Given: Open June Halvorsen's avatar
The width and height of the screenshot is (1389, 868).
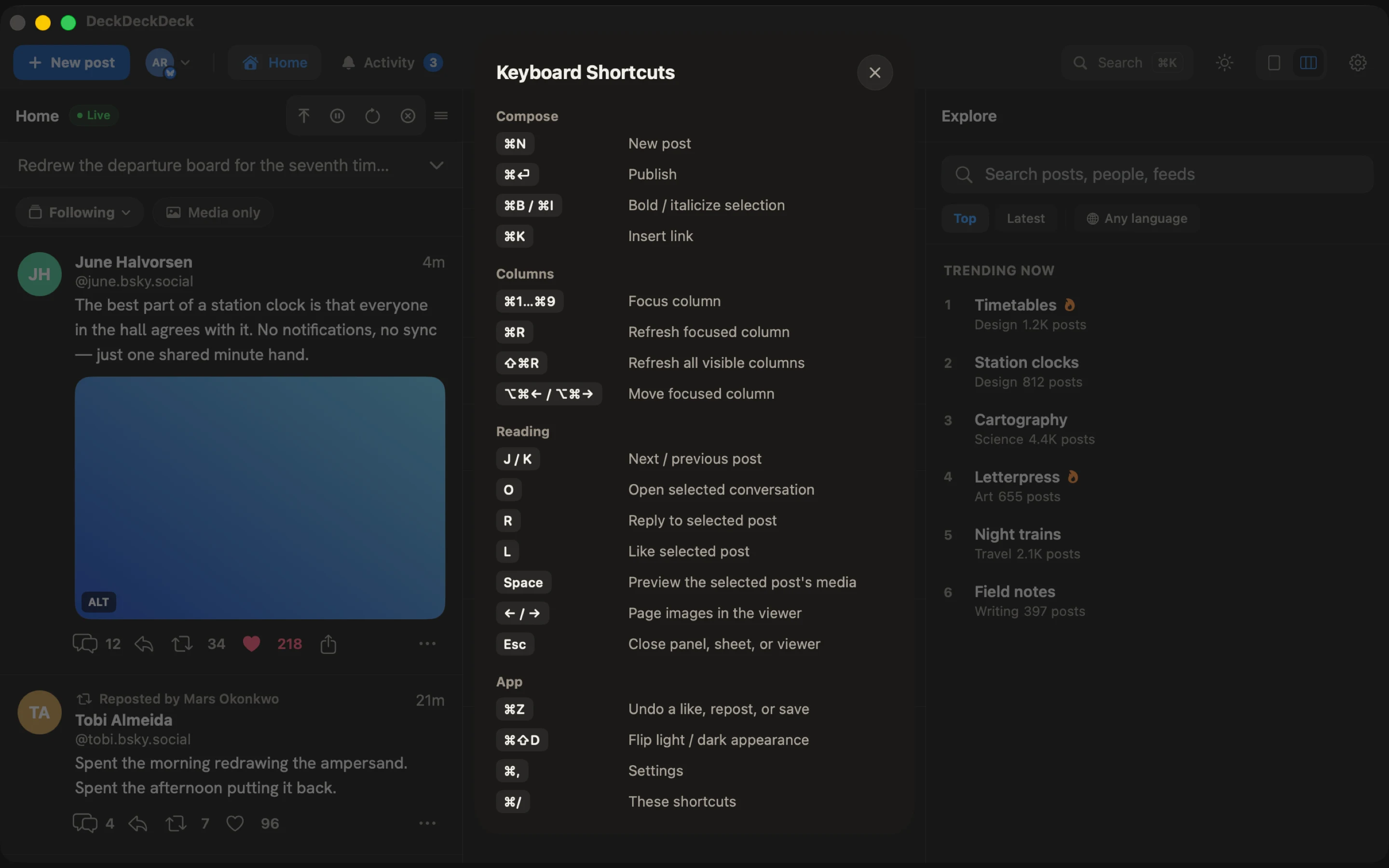Looking at the screenshot, I should tap(40, 274).
